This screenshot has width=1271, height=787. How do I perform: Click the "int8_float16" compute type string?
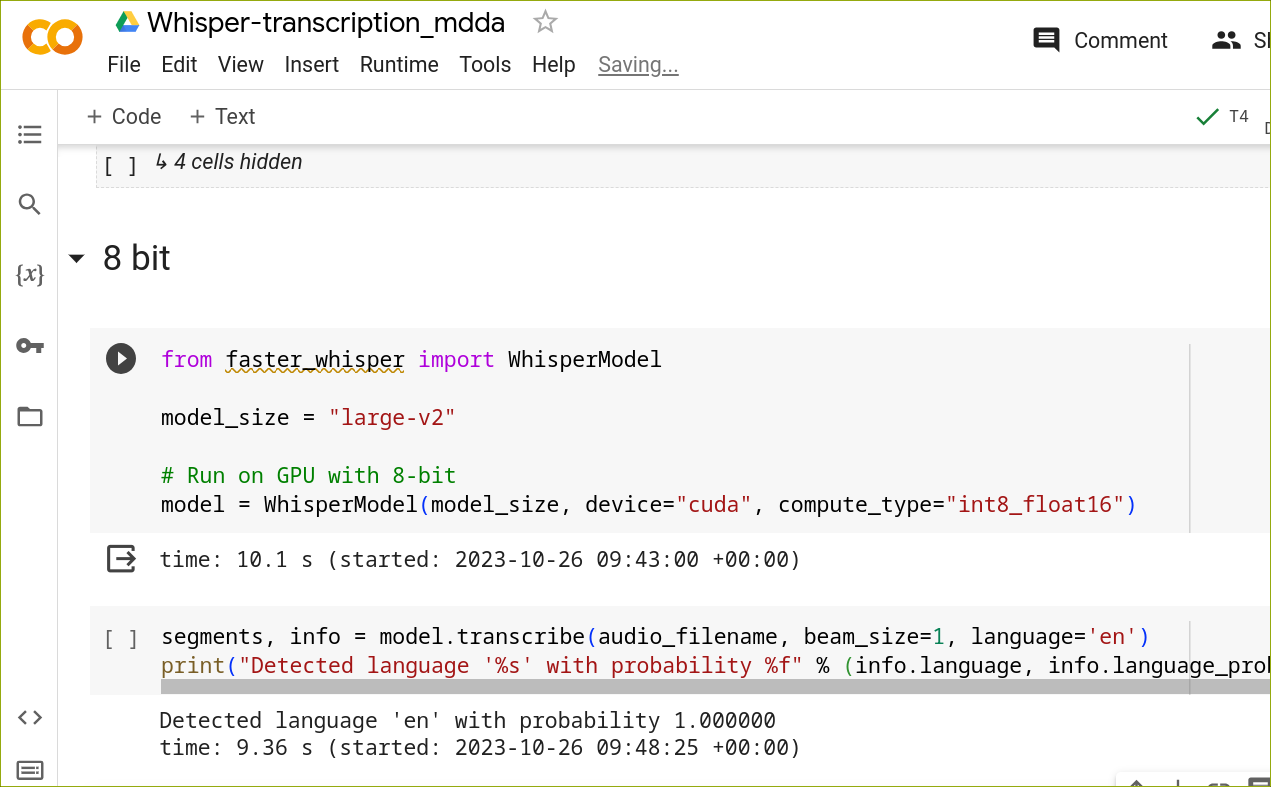(1035, 504)
